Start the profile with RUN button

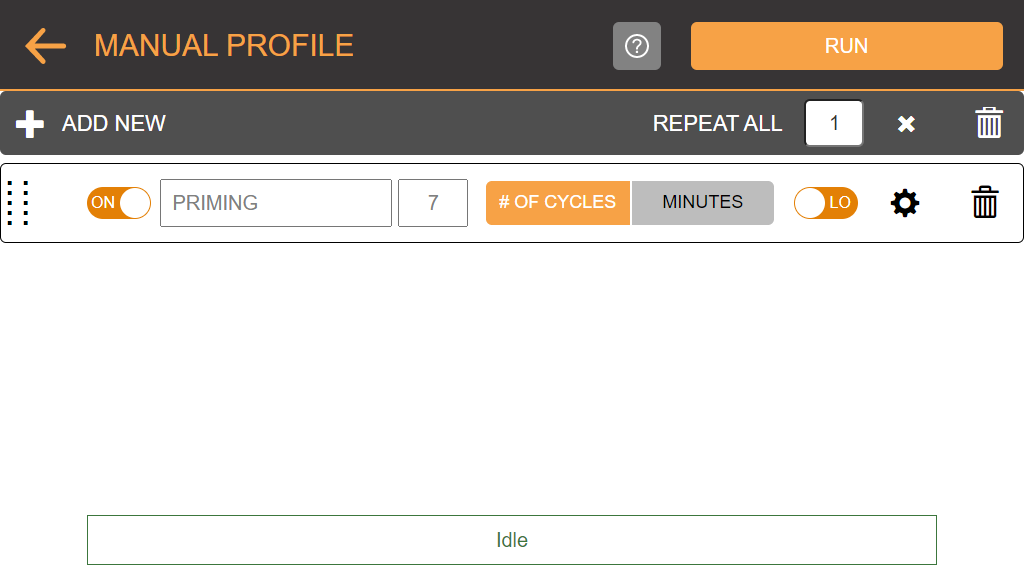click(x=846, y=46)
